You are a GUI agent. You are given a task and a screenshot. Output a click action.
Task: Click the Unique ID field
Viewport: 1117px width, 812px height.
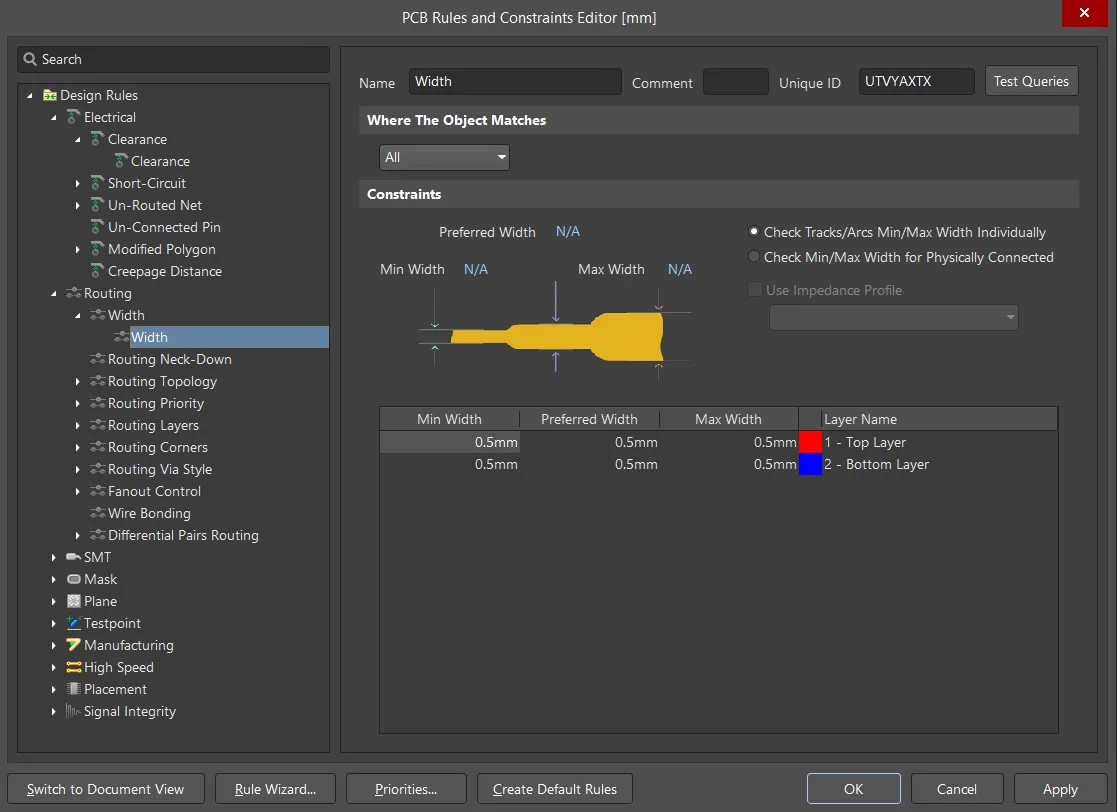click(x=916, y=81)
